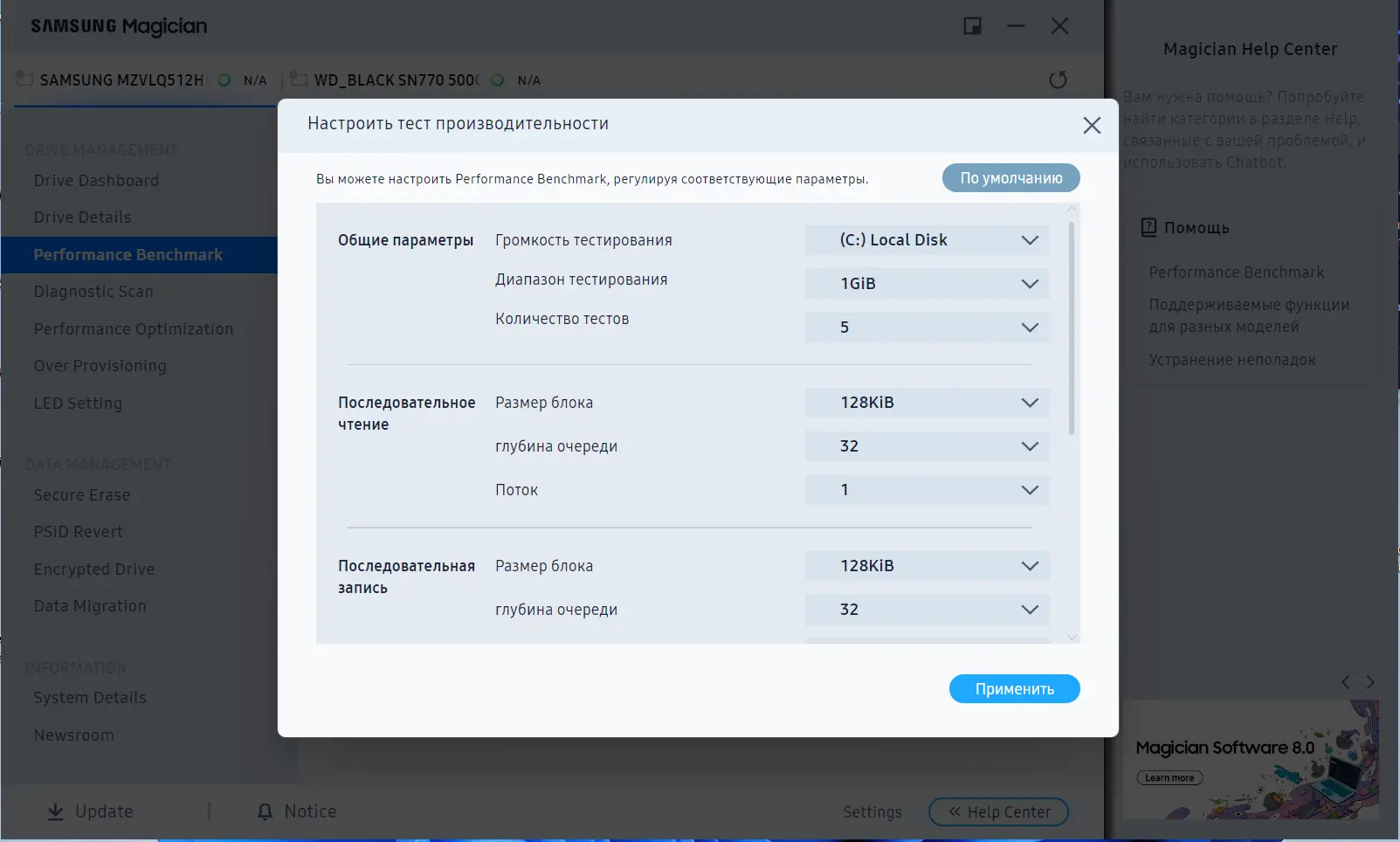The image size is (1400, 842).
Task: Click the Update download icon
Action: coord(55,812)
